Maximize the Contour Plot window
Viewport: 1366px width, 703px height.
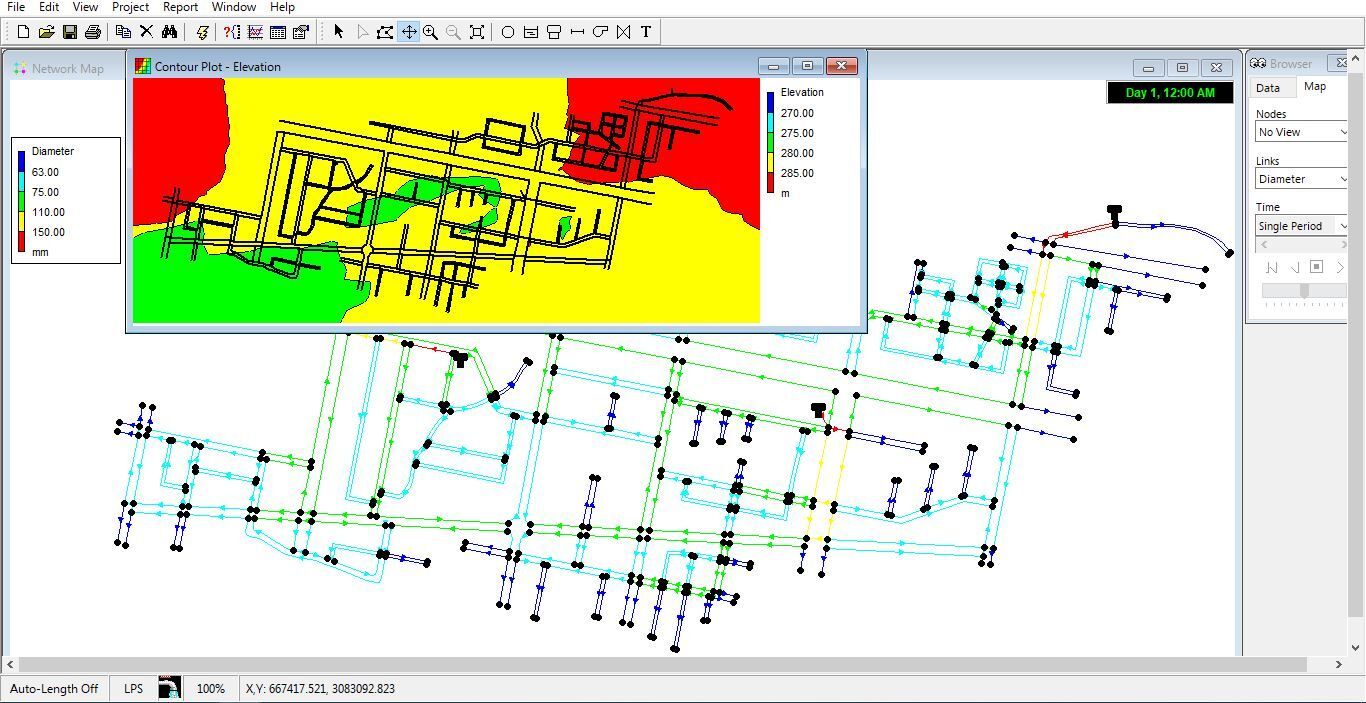[807, 66]
